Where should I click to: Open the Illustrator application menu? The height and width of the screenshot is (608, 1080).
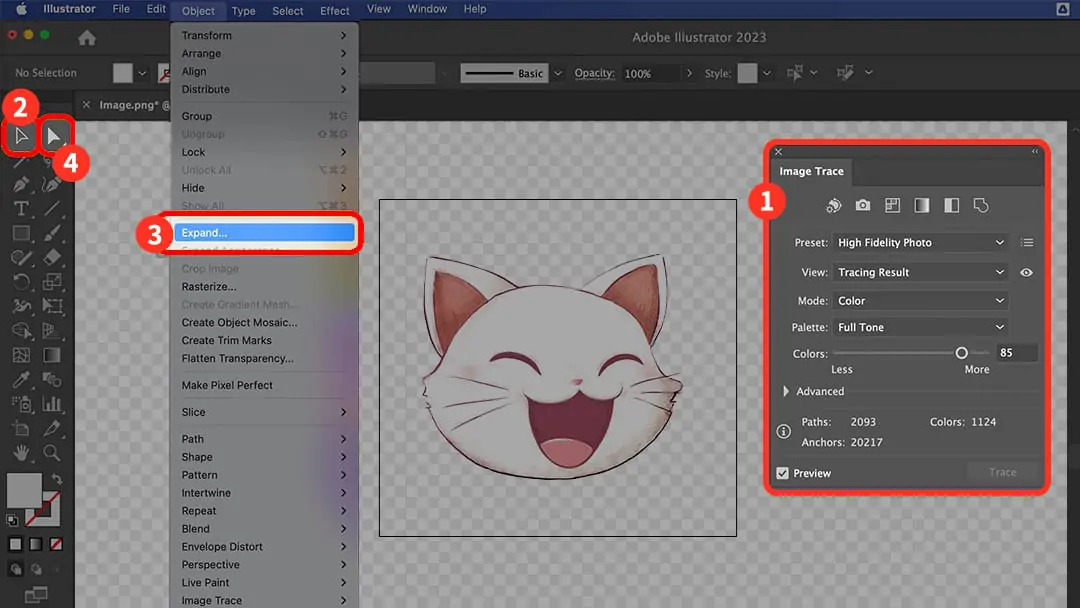(x=69, y=9)
